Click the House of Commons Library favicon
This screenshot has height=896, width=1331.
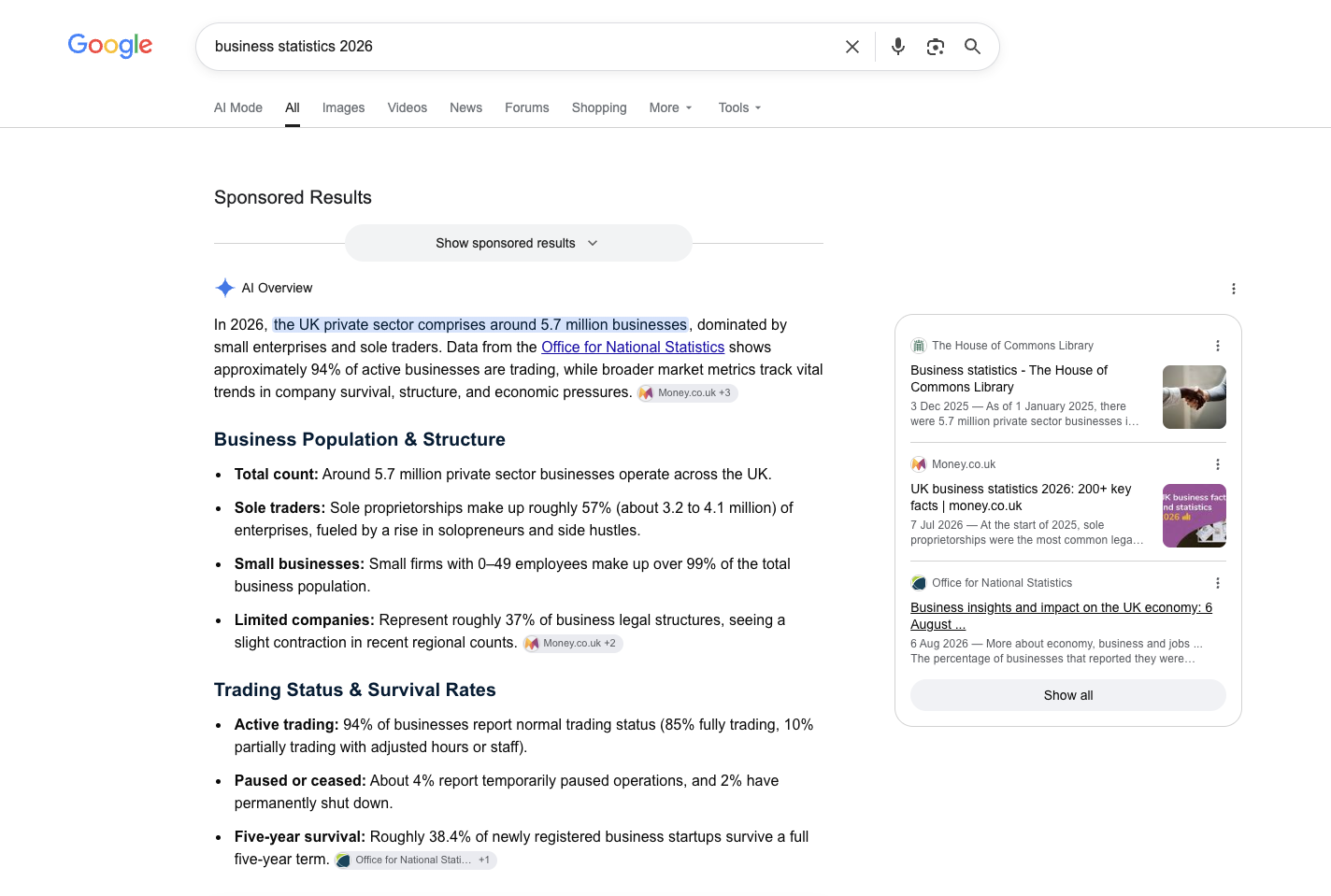(919, 346)
